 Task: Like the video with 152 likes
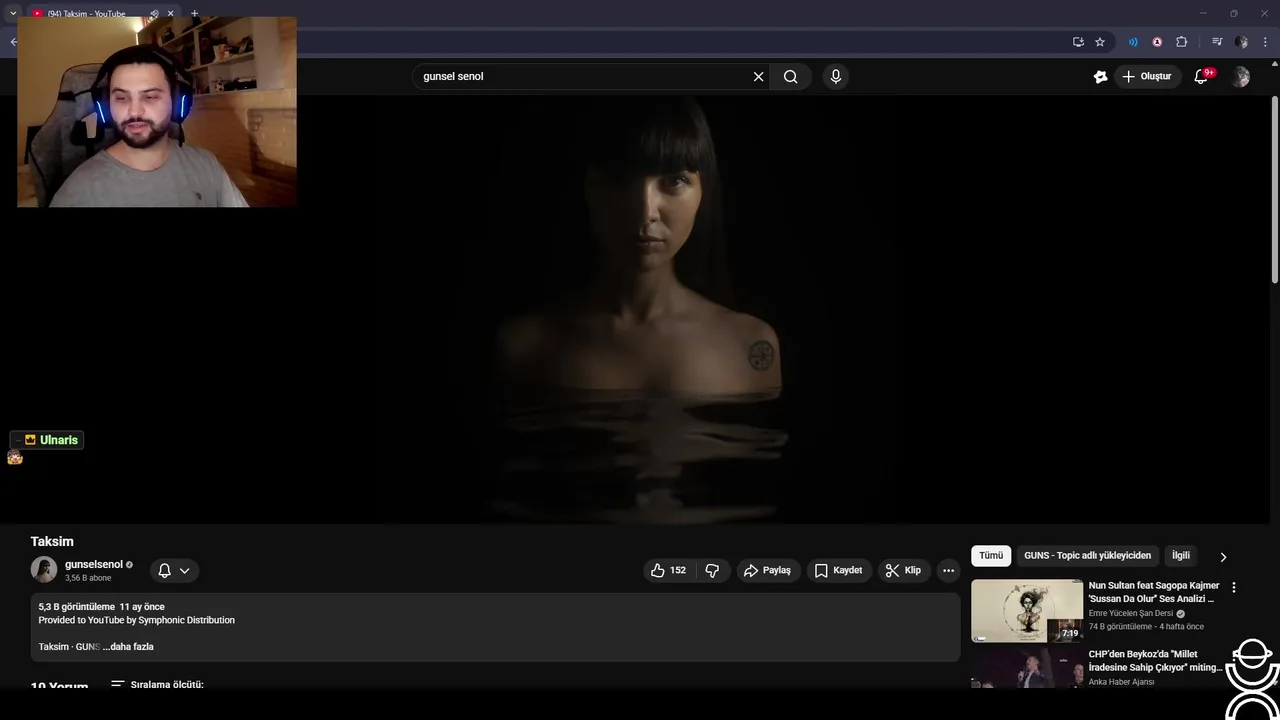pyautogui.click(x=668, y=570)
